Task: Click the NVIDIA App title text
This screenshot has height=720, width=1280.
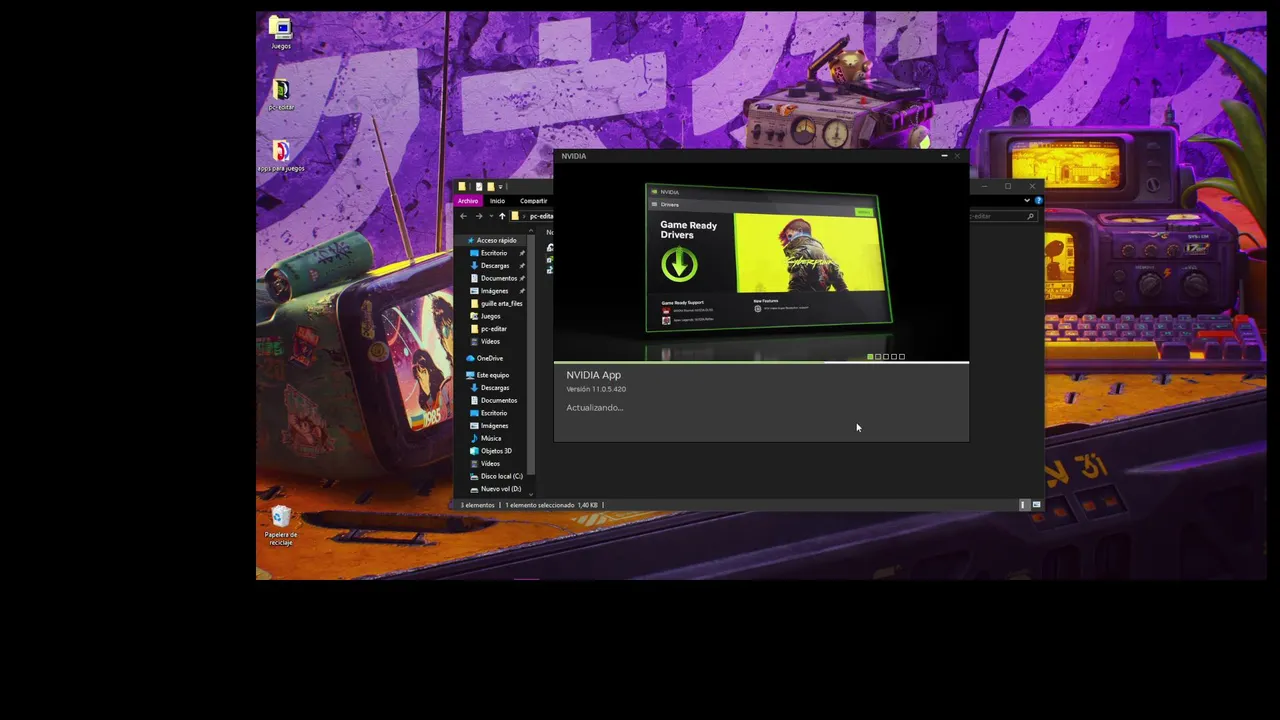Action: coord(593,375)
